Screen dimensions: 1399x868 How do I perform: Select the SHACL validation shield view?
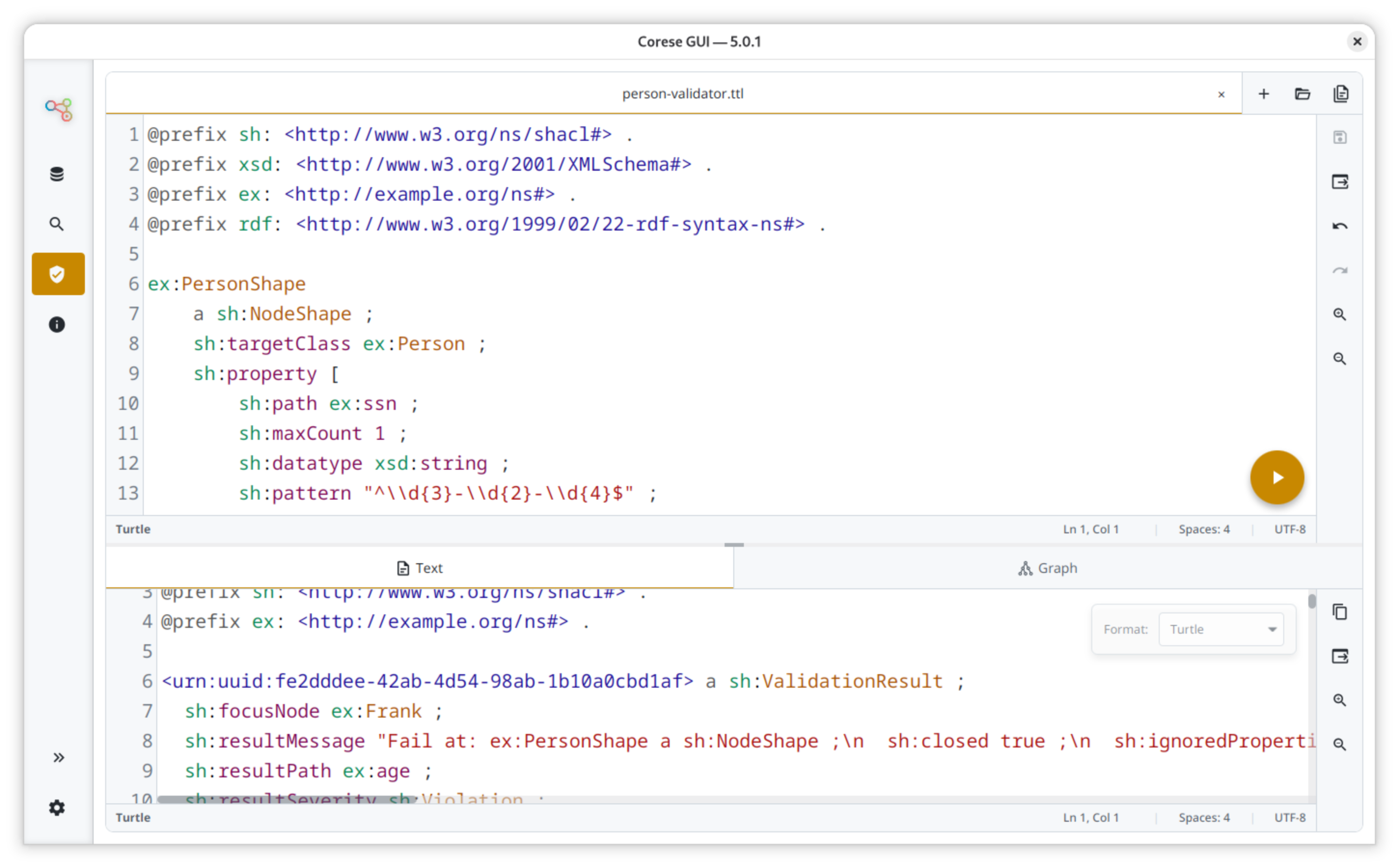click(x=58, y=274)
